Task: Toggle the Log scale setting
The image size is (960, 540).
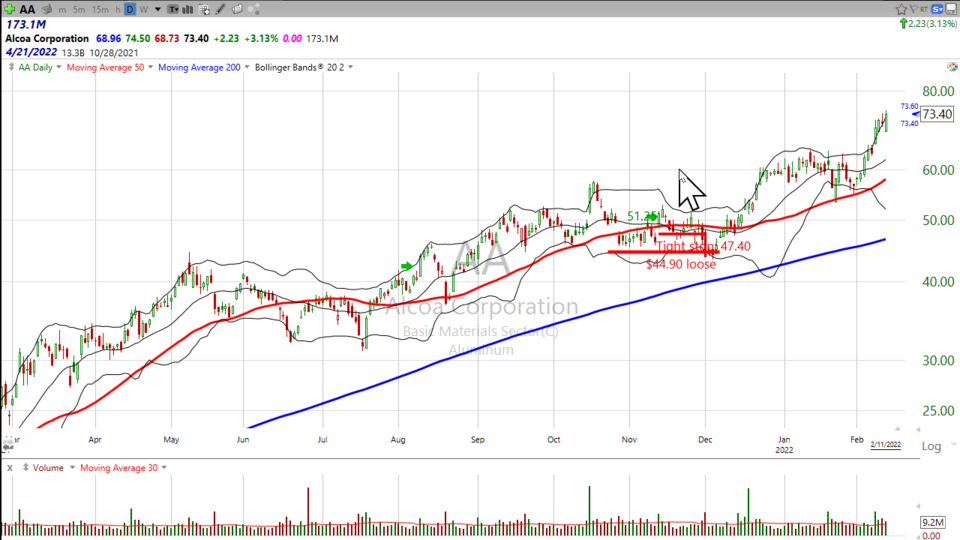Action: click(x=930, y=446)
